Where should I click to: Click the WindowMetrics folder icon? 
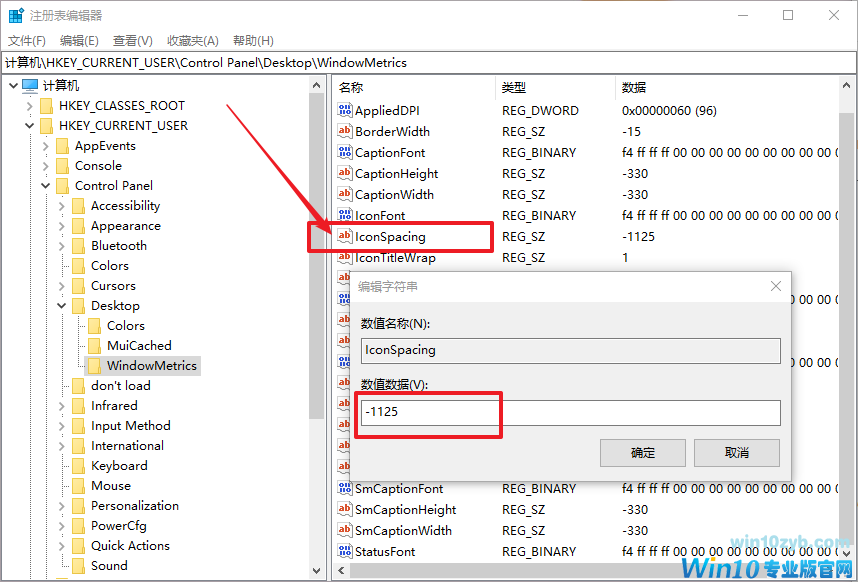(95, 366)
